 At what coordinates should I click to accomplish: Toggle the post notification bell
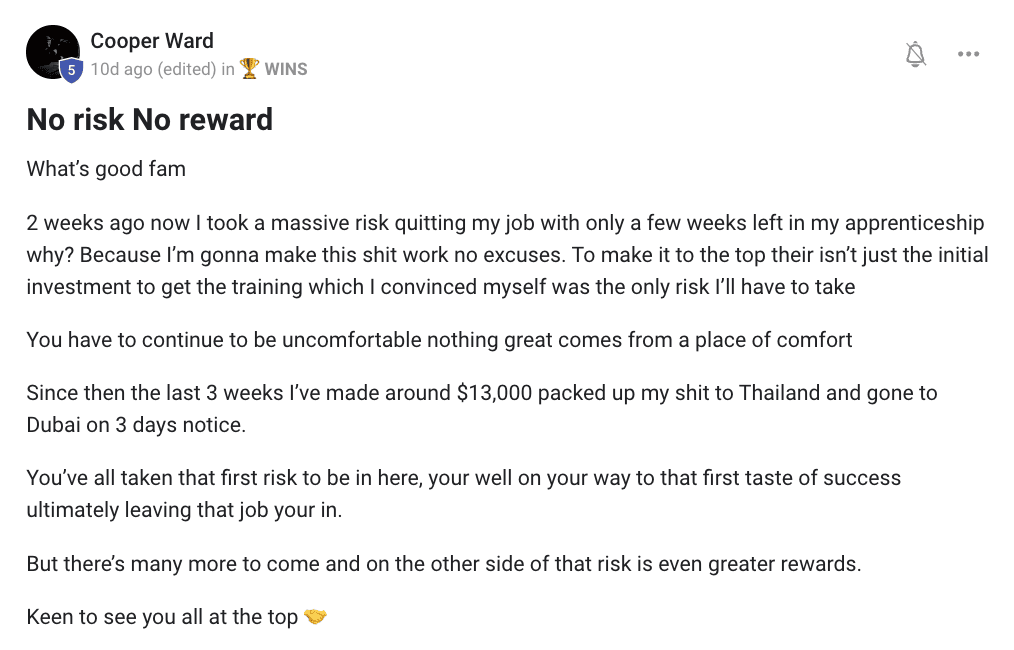(x=915, y=54)
